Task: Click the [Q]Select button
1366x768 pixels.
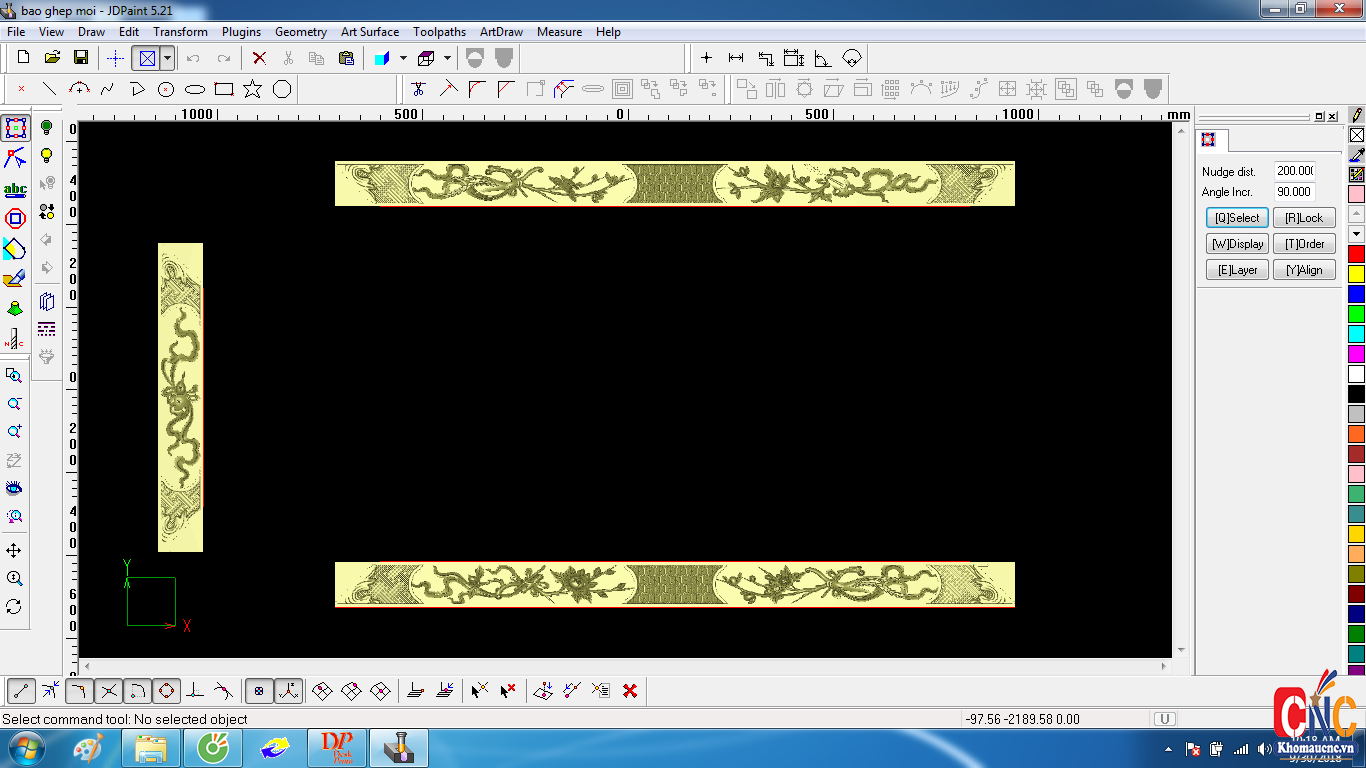Action: pyautogui.click(x=1237, y=218)
